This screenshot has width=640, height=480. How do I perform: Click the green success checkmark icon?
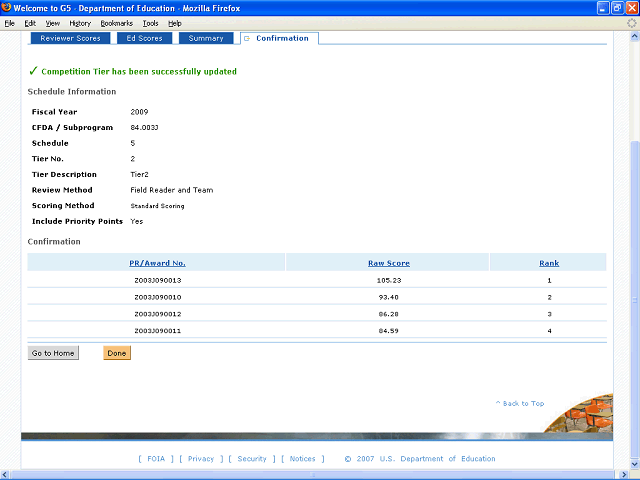click(x=33, y=71)
